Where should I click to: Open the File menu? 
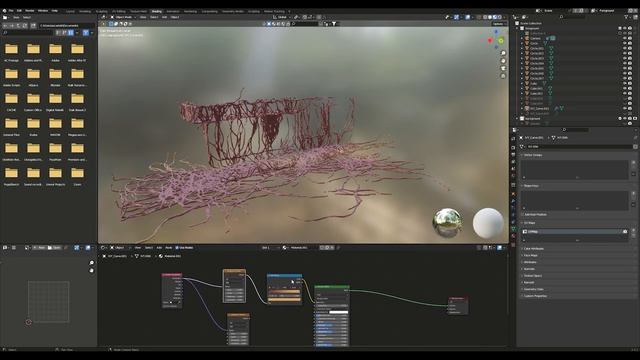[x=11, y=11]
